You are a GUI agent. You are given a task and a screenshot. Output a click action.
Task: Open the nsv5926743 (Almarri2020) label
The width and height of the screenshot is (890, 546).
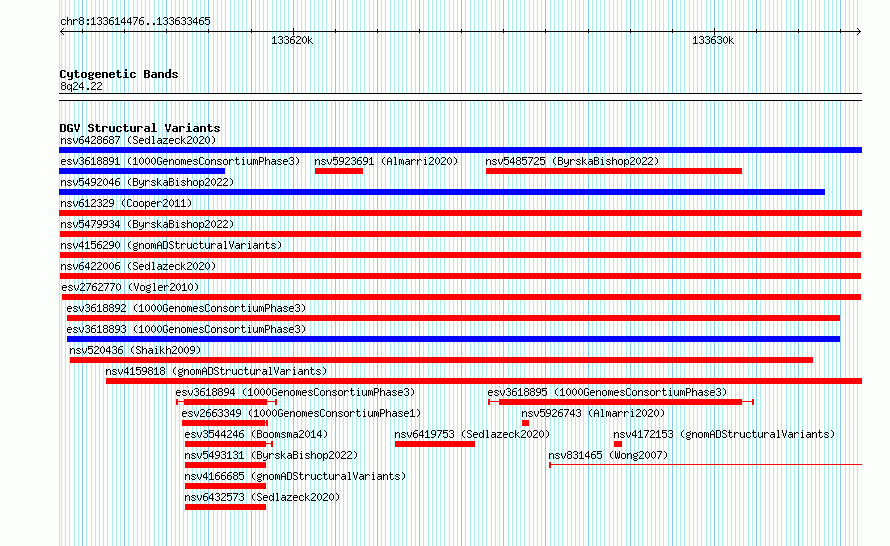tap(593, 413)
